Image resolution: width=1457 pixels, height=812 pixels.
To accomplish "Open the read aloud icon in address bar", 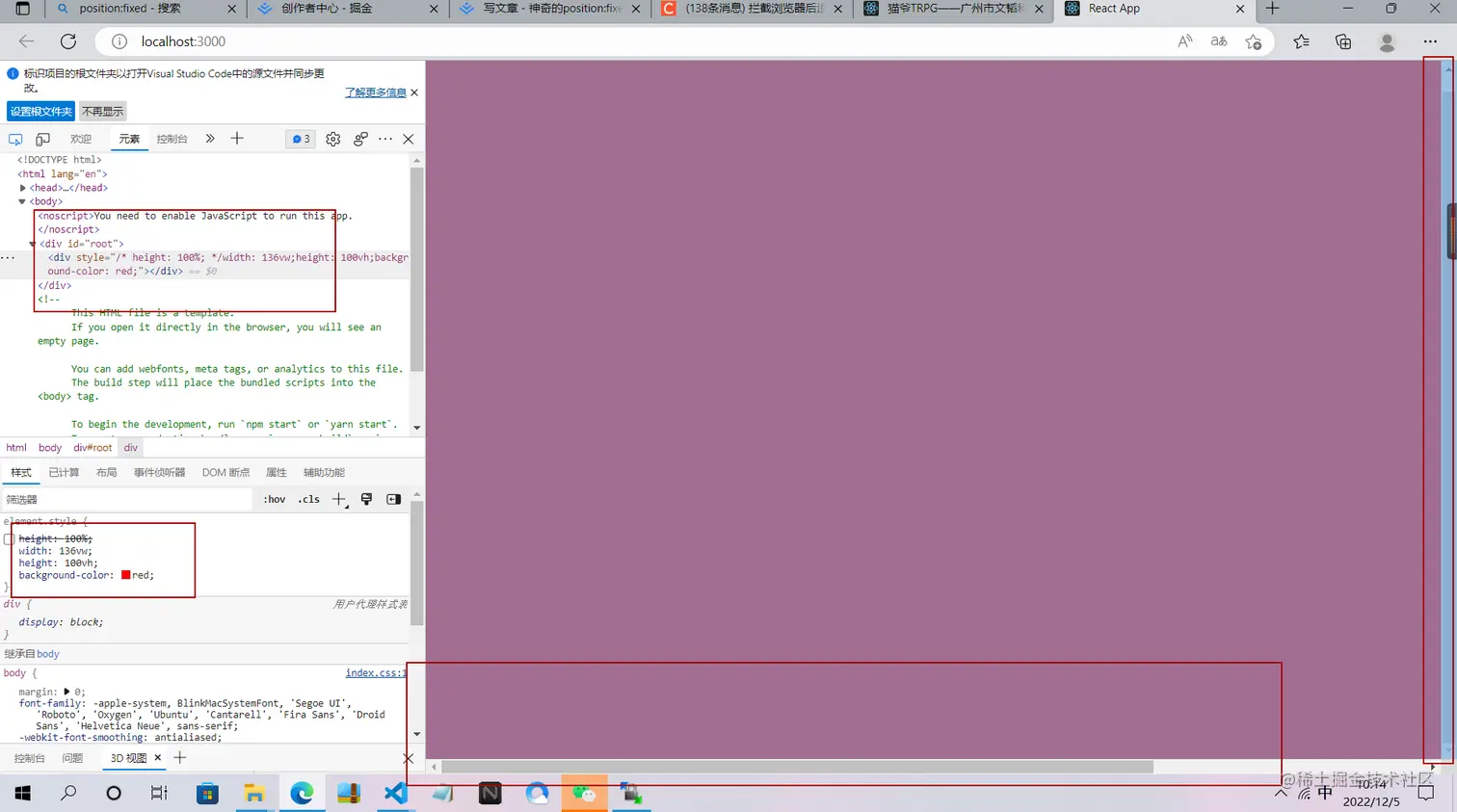I will tap(1185, 41).
